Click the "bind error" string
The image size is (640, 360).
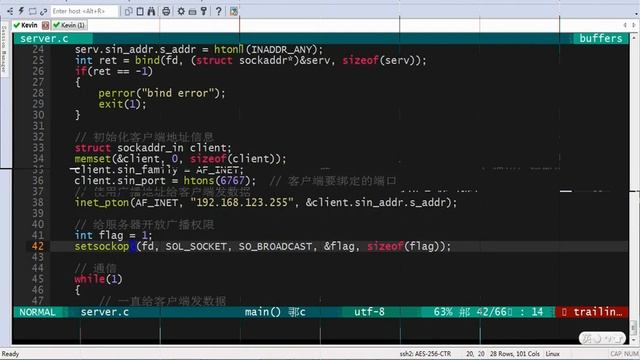[178, 93]
